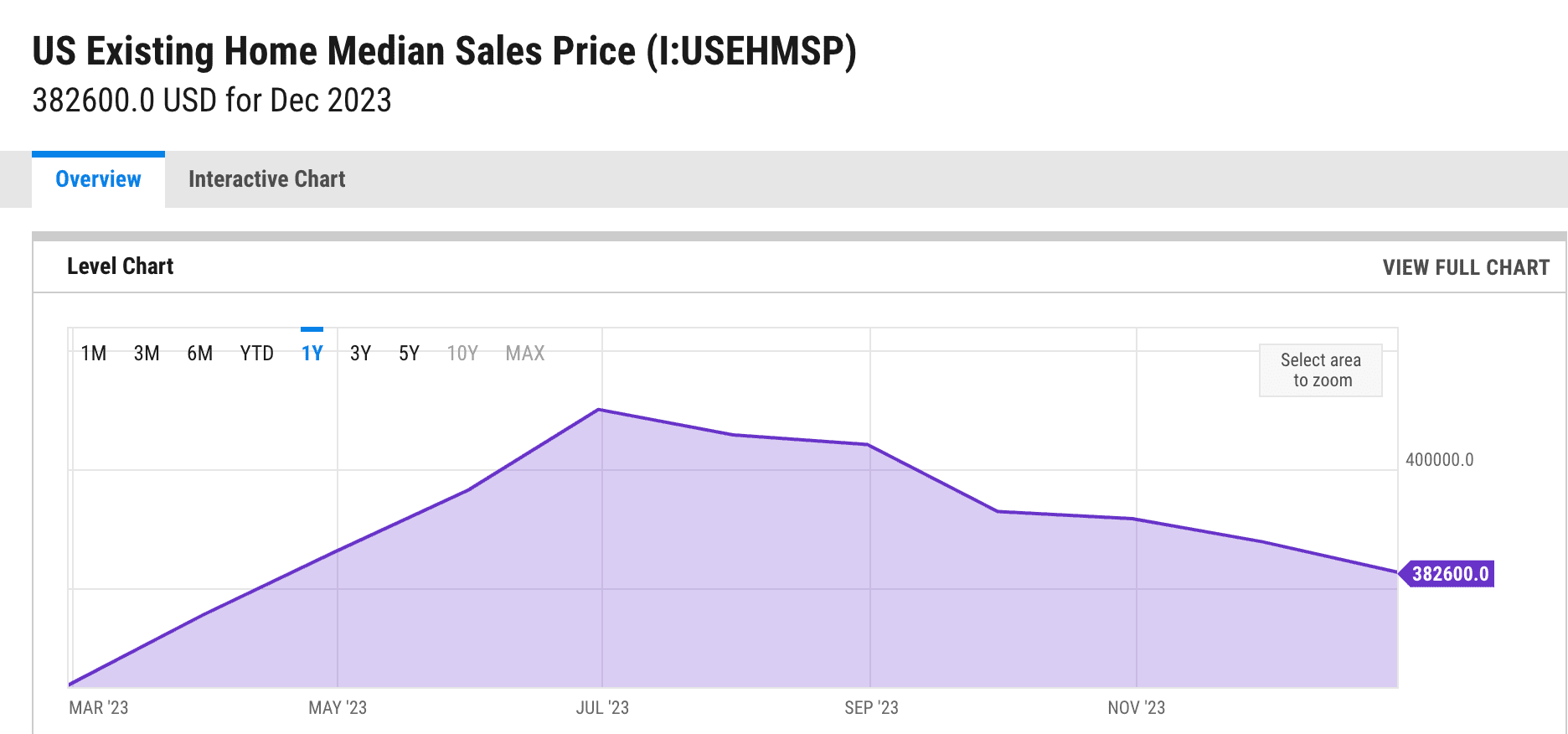Viewport: 1568px width, 734px height.
Task: Switch to the Overview tab
Action: [98, 179]
